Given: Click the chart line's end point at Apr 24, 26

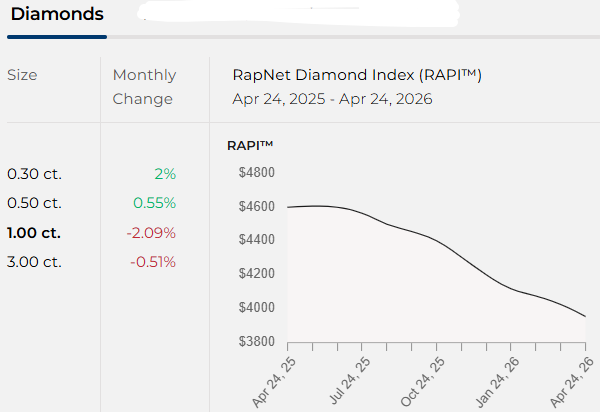Looking at the screenshot, I should pyautogui.click(x=585, y=316).
